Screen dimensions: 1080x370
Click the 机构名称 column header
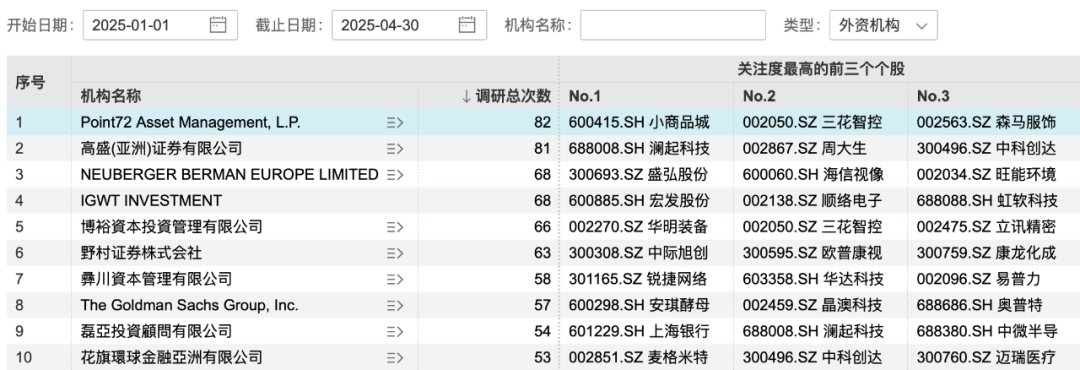tap(111, 96)
